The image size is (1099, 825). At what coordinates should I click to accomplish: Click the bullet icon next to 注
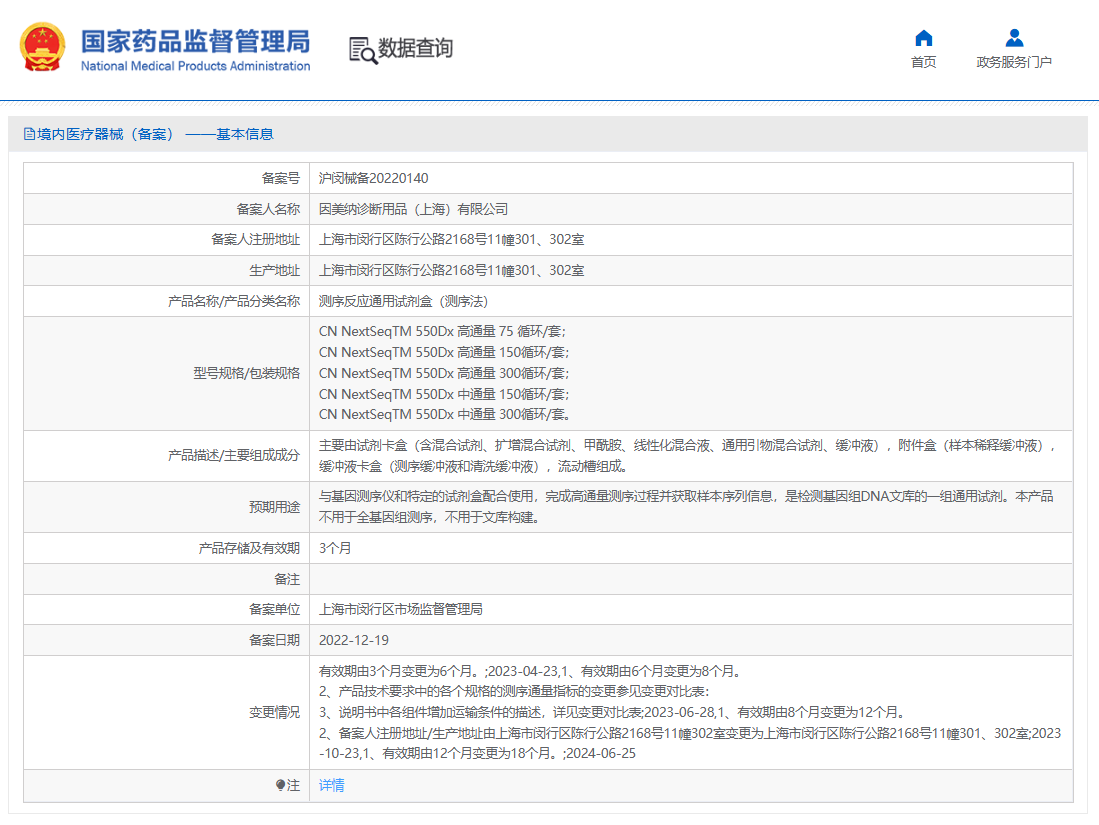tap(280, 785)
